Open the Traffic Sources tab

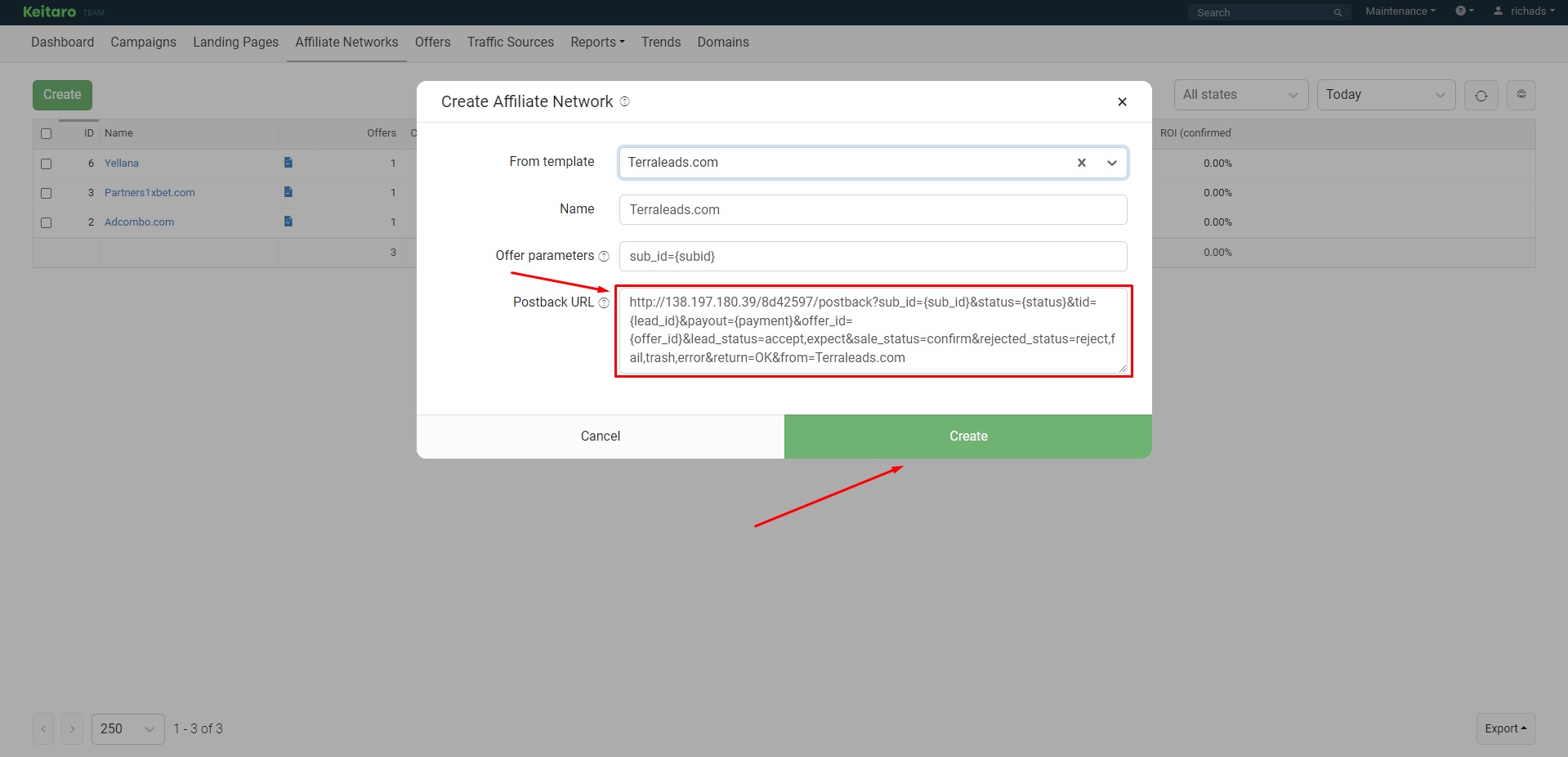(x=510, y=42)
